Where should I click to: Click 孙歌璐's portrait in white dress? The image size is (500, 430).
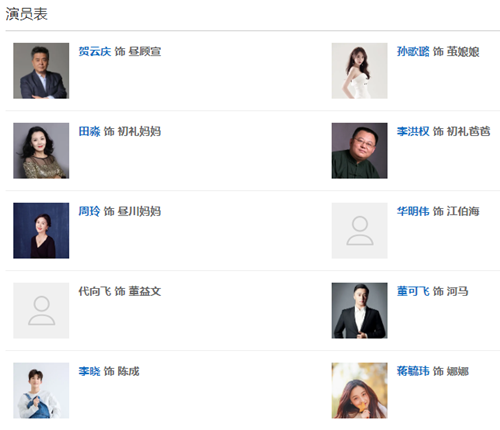tap(360, 71)
